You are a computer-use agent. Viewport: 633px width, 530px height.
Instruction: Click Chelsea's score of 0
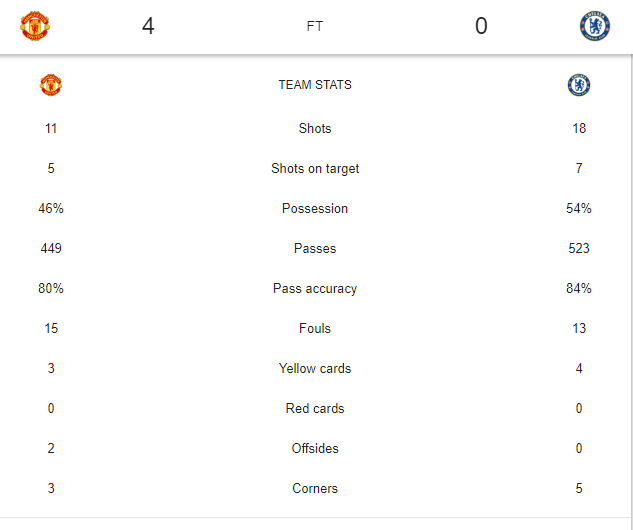coord(481,26)
